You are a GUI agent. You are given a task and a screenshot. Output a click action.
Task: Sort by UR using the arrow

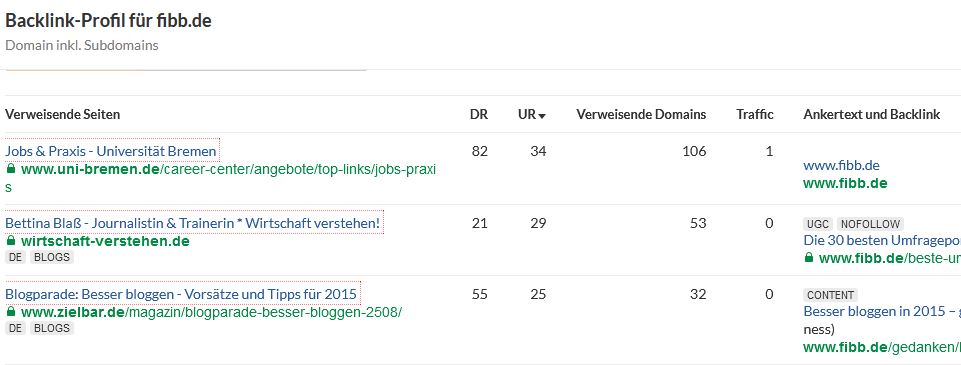(542, 115)
